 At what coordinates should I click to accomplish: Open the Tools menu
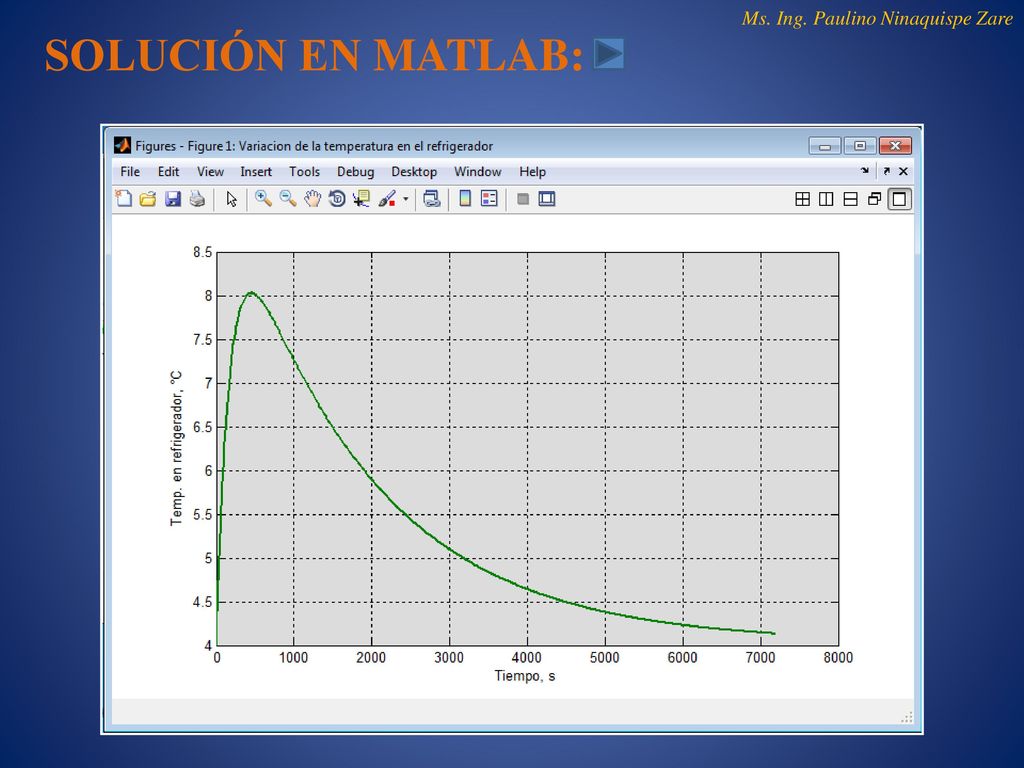pyautogui.click(x=304, y=172)
